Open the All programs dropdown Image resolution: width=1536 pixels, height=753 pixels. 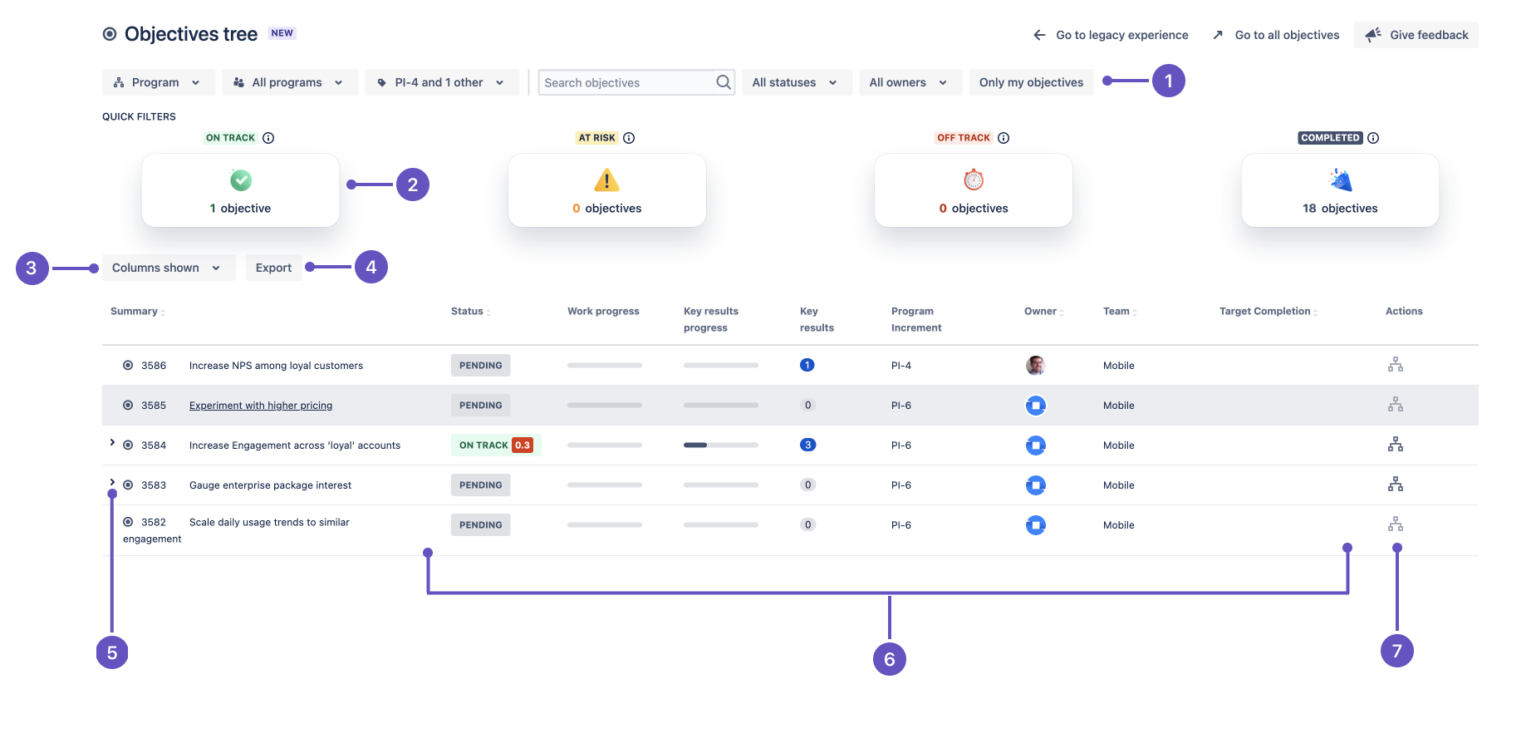pos(290,82)
